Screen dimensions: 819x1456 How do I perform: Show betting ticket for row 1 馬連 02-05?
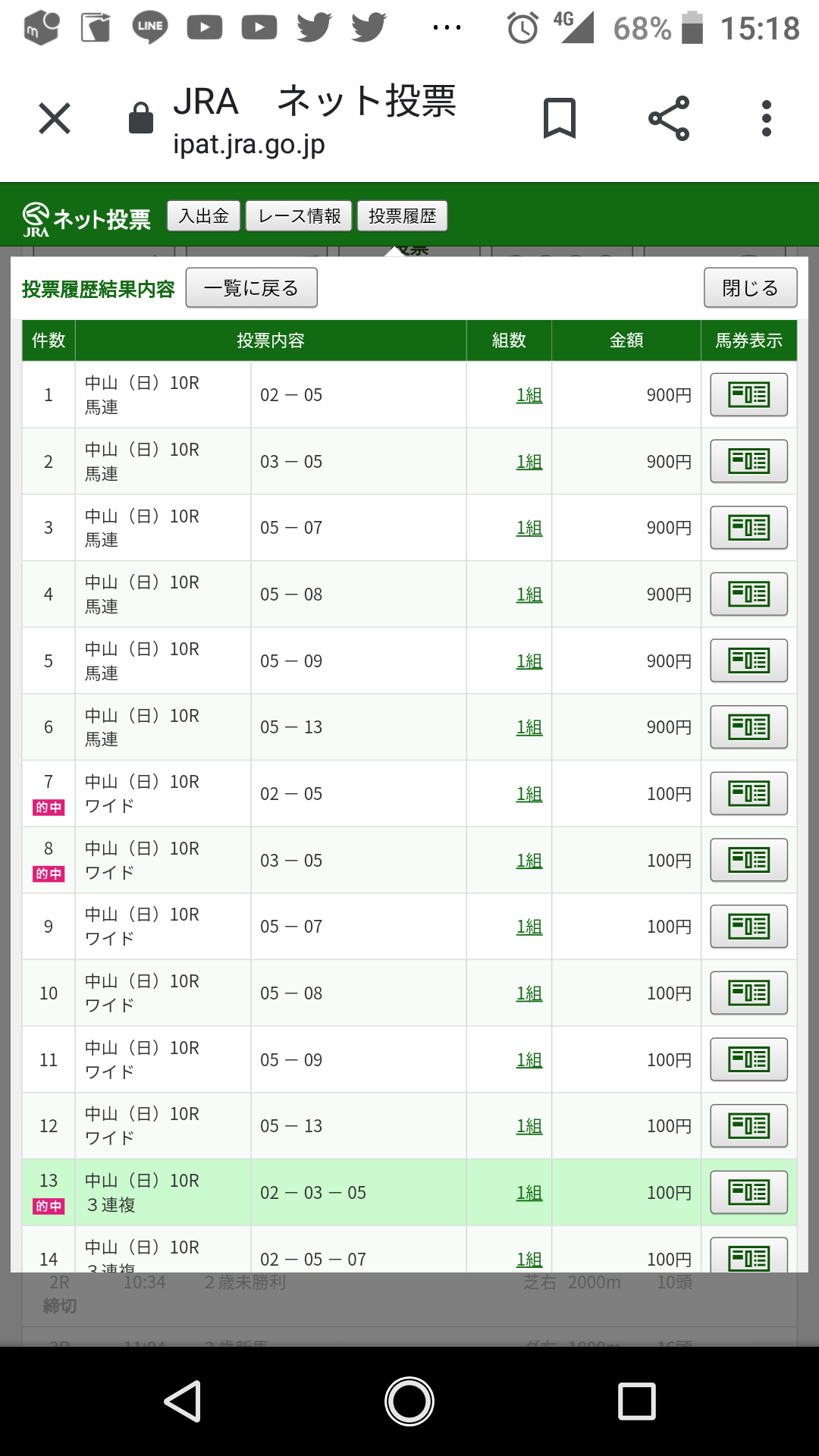tap(748, 394)
